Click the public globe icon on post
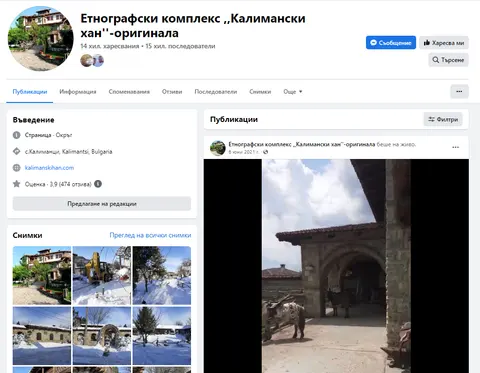Image resolution: width=480 pixels, height=373 pixels. [x=266, y=152]
